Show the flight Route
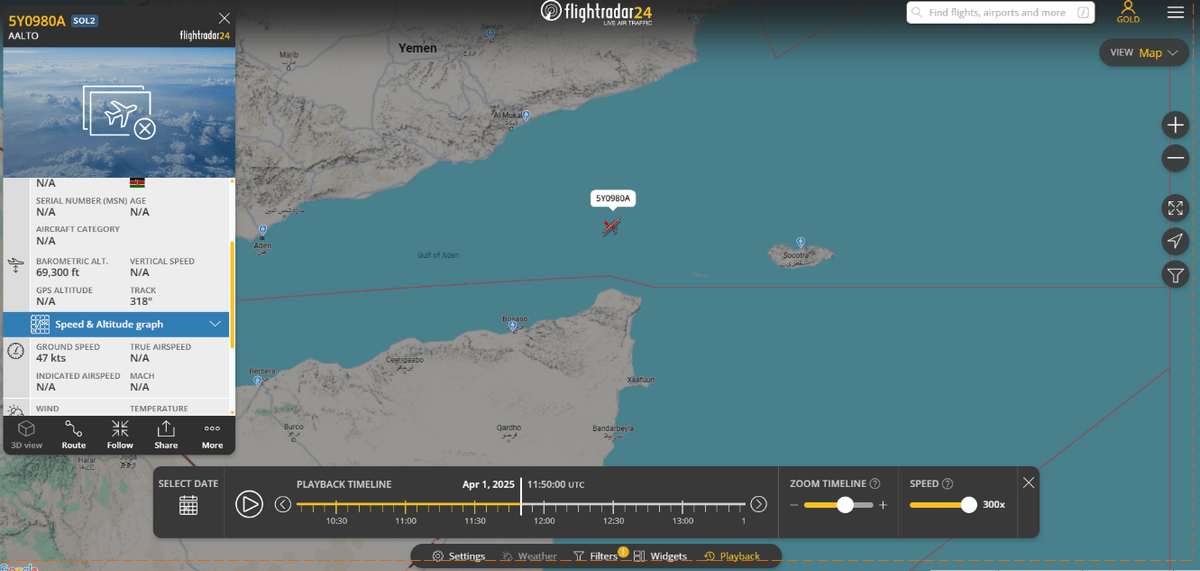 74,434
